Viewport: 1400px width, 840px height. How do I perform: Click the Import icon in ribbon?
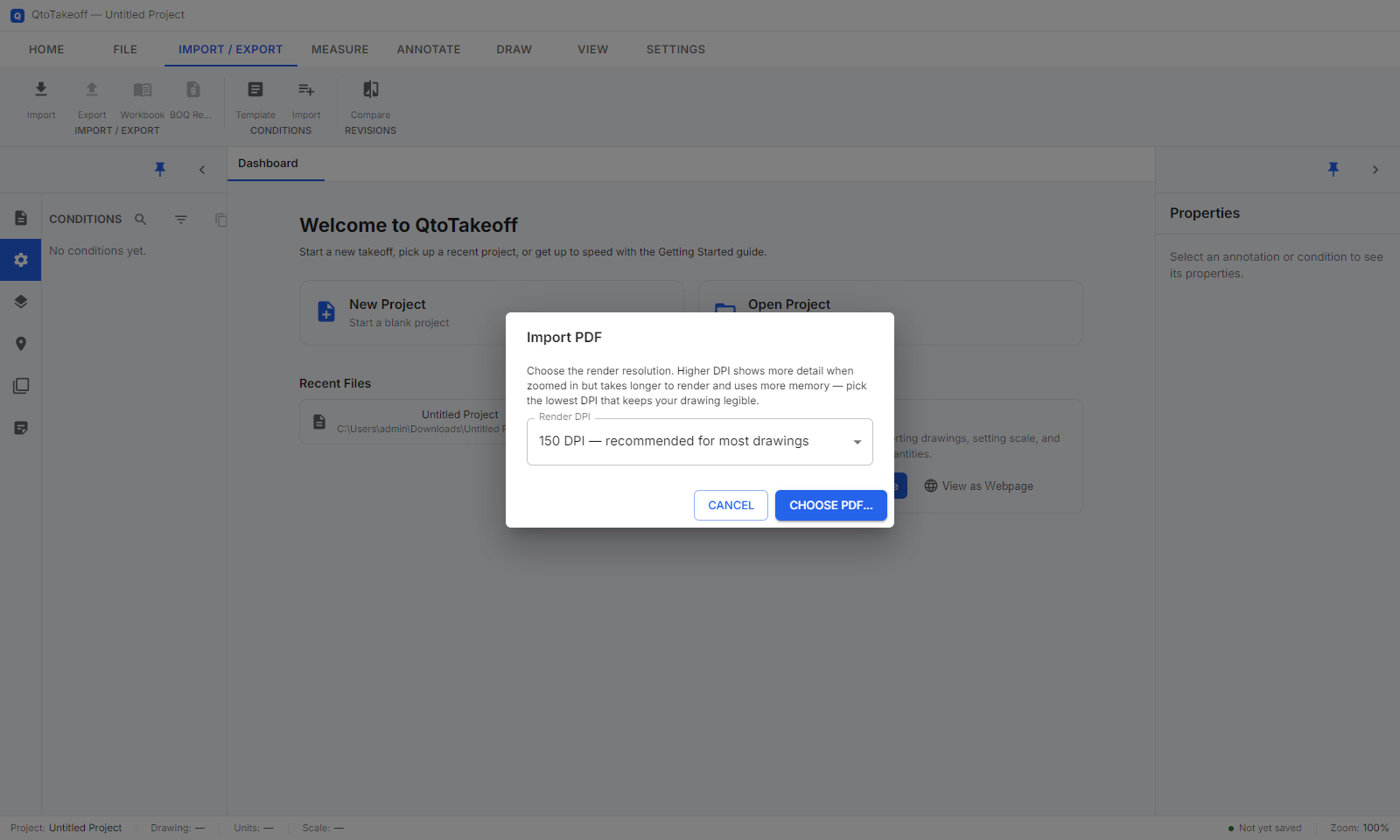(x=41, y=89)
